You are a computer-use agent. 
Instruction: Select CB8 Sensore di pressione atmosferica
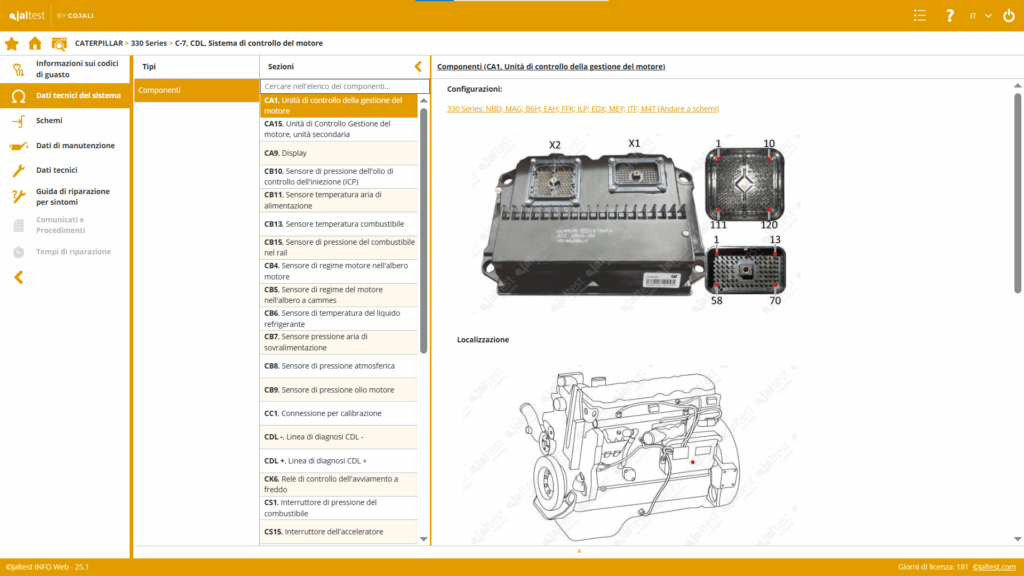(x=339, y=366)
